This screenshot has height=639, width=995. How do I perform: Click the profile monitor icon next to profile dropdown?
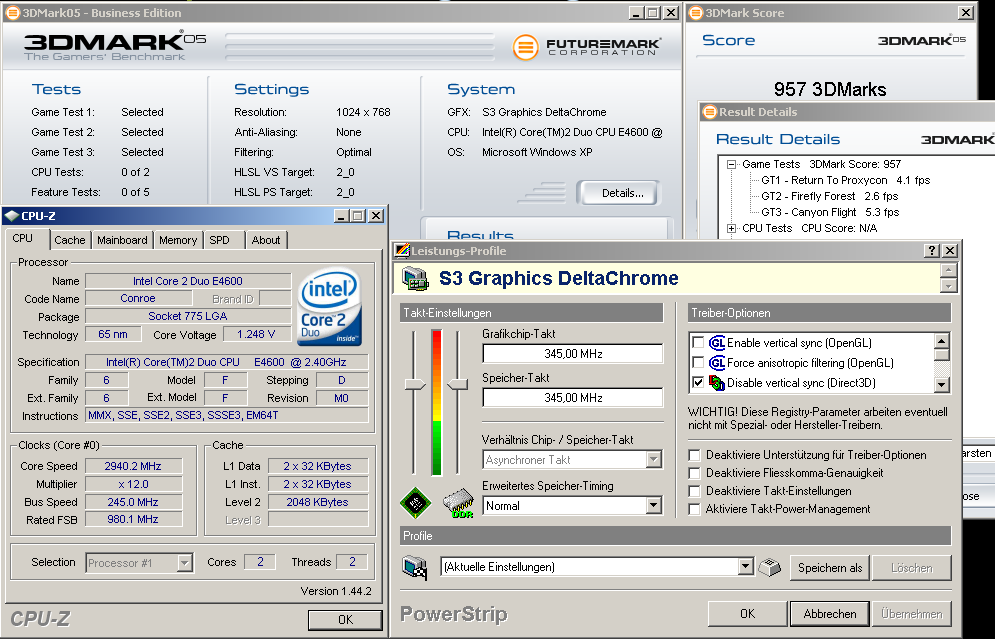[x=416, y=567]
